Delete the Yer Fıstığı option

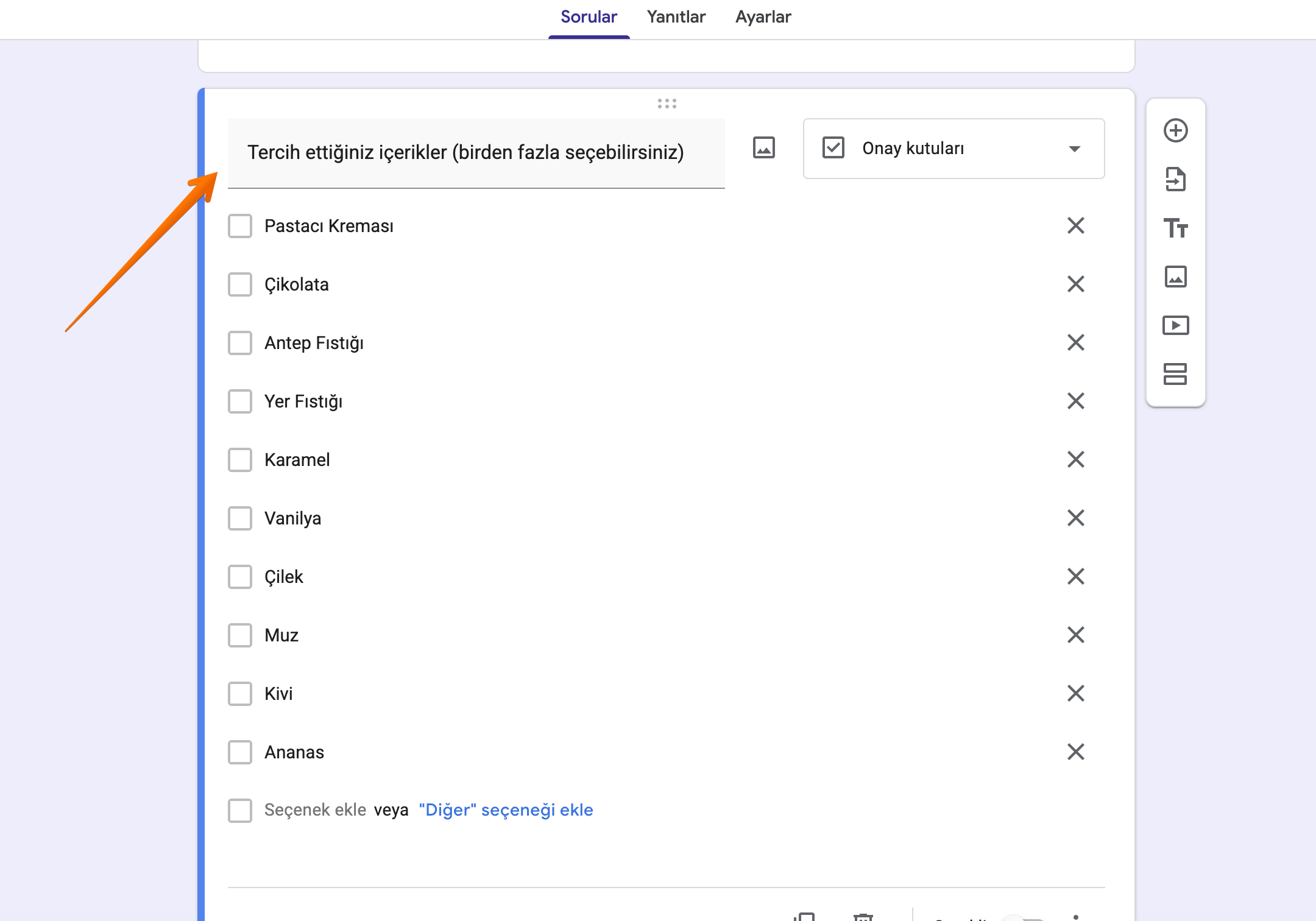(1076, 401)
